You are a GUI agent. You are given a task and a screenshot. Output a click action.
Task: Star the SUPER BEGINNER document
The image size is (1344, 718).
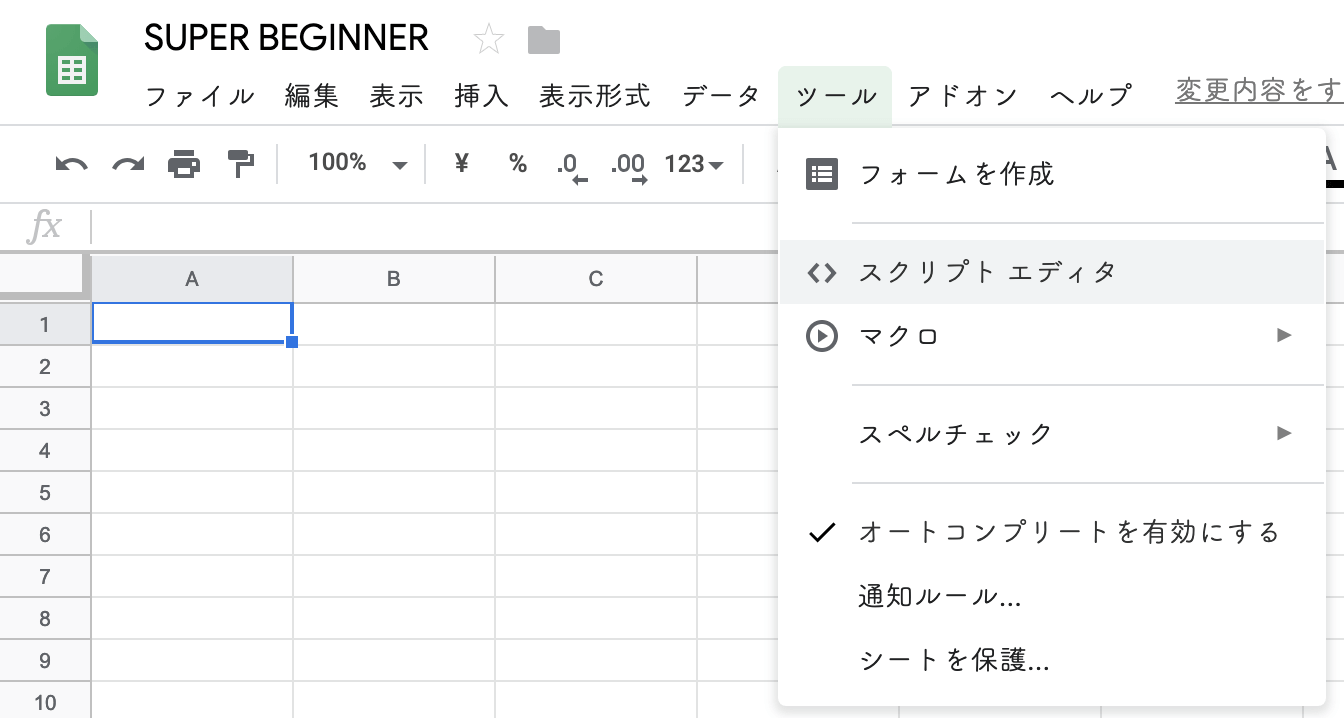click(489, 40)
